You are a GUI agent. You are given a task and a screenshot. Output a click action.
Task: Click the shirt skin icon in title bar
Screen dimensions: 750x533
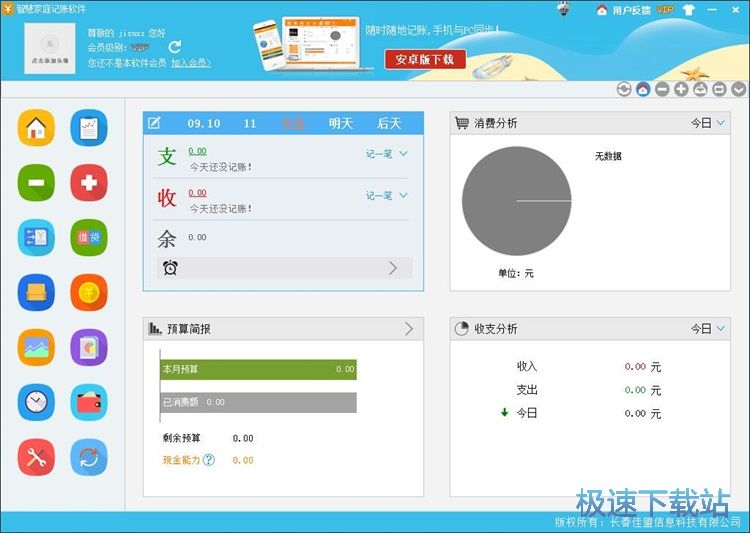[688, 10]
